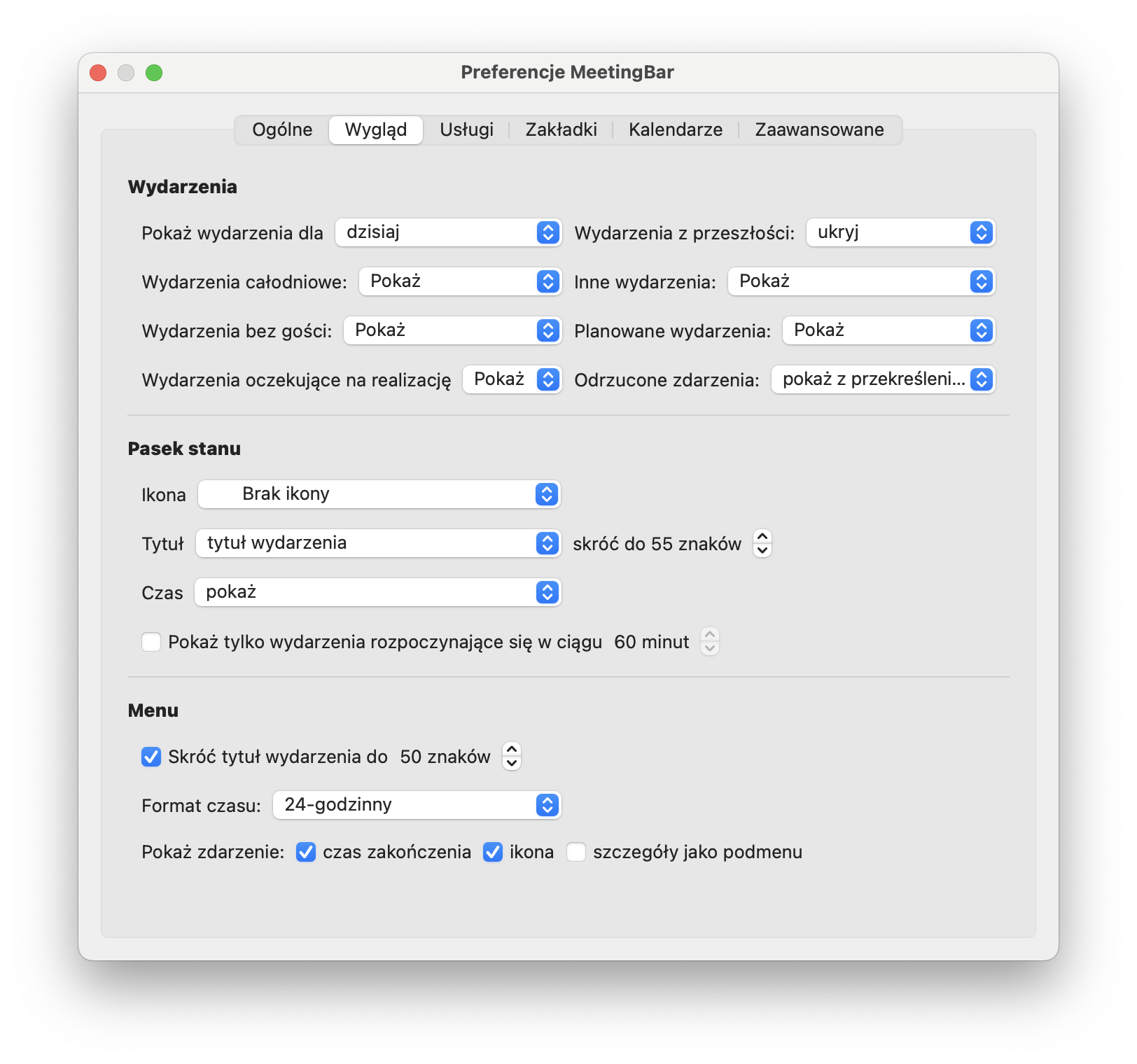Expand the 'Odrzucone zdarzenia' dropdown
Viewport: 1137px width, 1064px height.
click(x=883, y=379)
